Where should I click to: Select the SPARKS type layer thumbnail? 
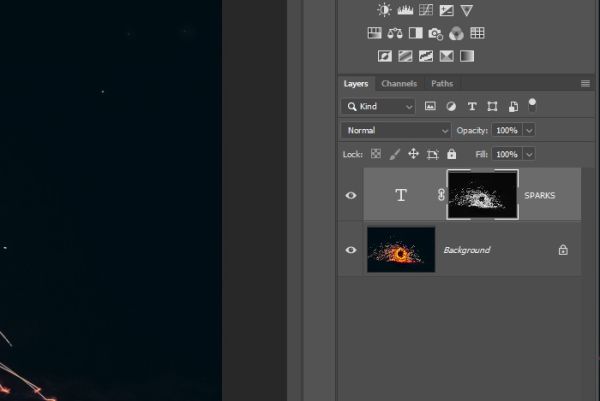coord(401,195)
